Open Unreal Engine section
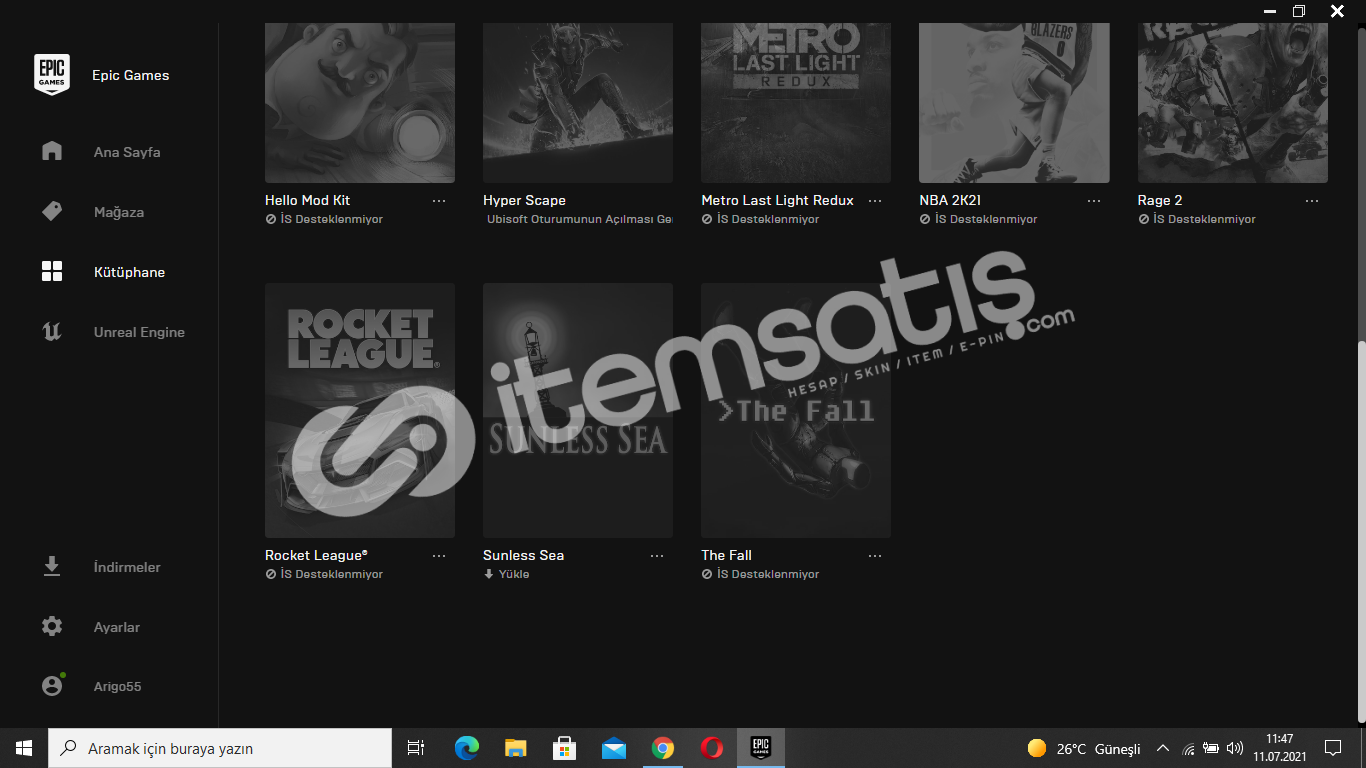This screenshot has width=1366, height=768. pyautogui.click(x=139, y=332)
